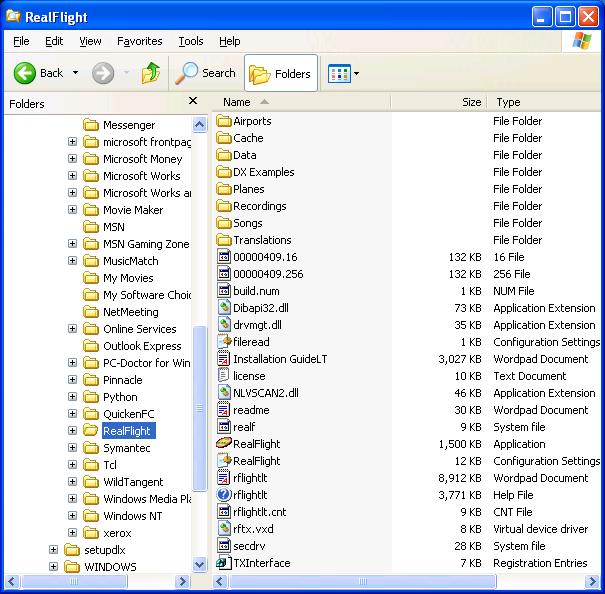Screen dimensions: 605x594
Task: Click right arrow of file list horizontal scrollbar
Action: (592, 581)
